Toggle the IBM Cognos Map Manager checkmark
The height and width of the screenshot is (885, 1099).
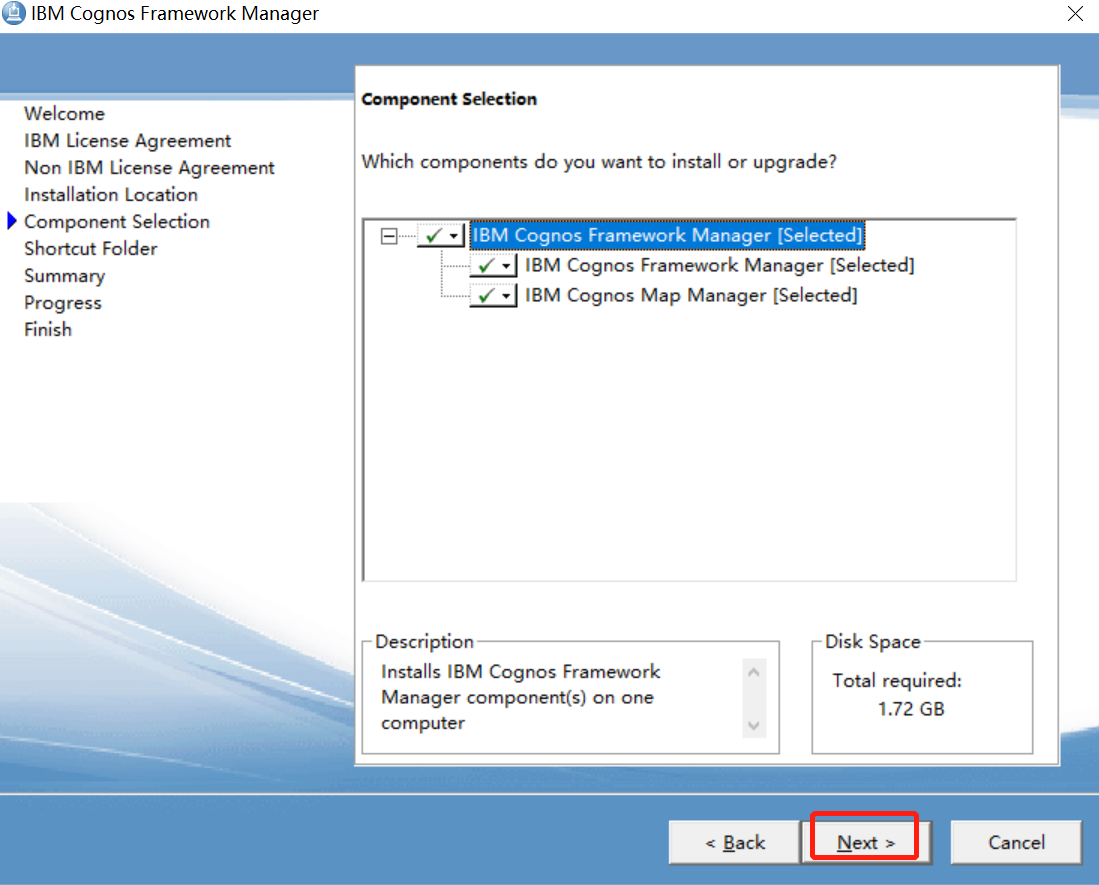coord(486,296)
